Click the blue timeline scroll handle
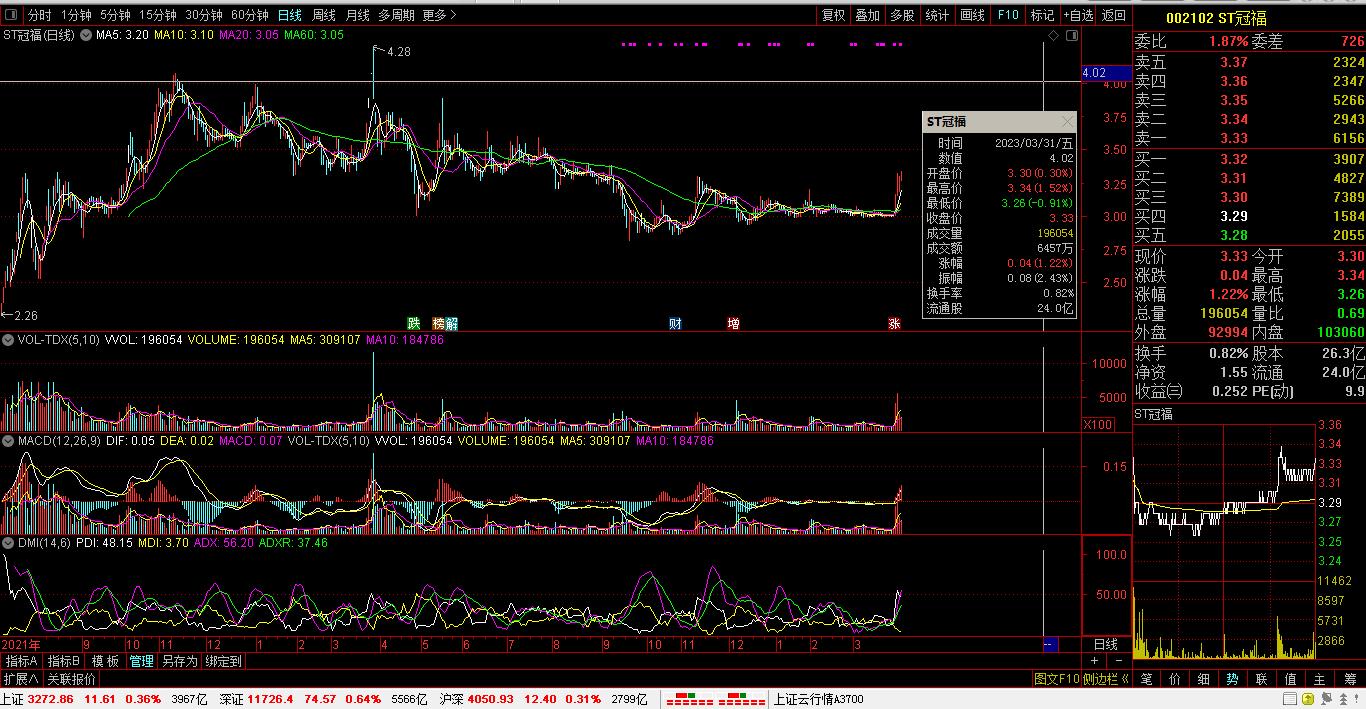 1050,644
